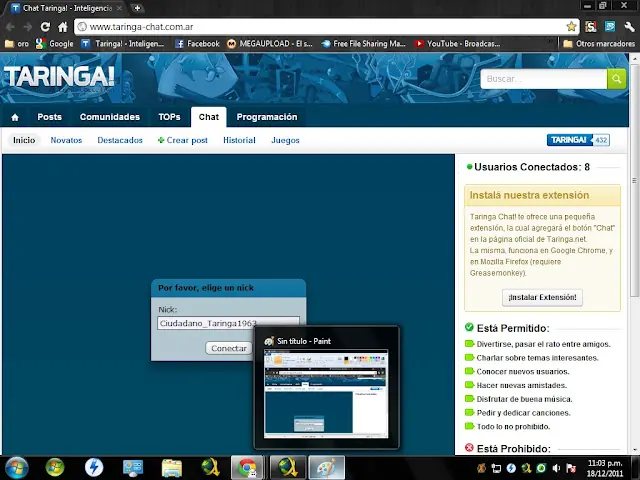Click the Usuarios Conectados: 8 heading
Image resolution: width=640 pixels, height=480 pixels.
532,167
